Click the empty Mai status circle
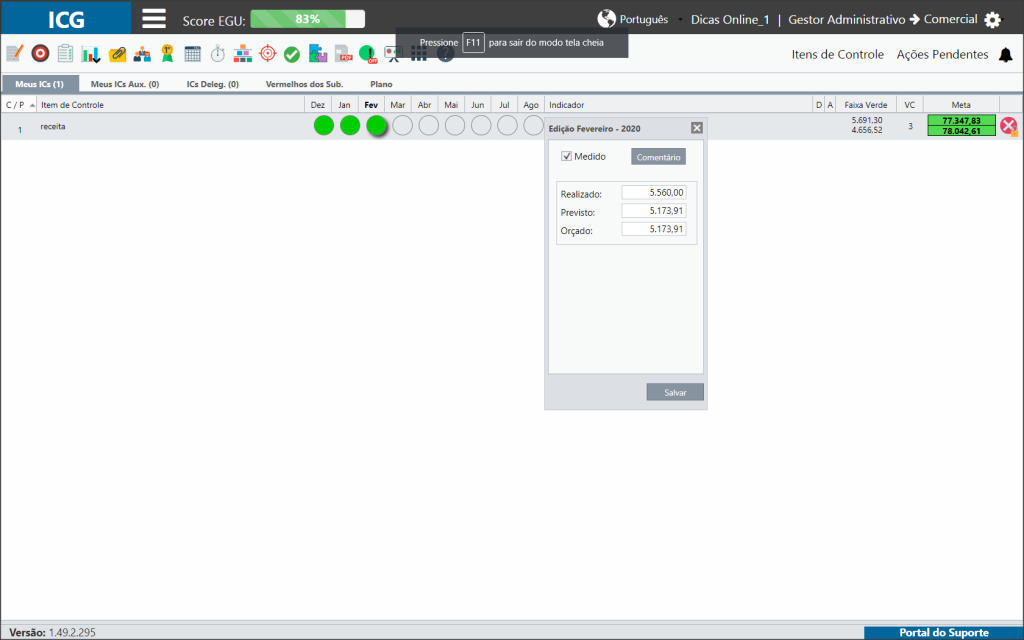The width and height of the screenshot is (1024, 640). (455, 125)
